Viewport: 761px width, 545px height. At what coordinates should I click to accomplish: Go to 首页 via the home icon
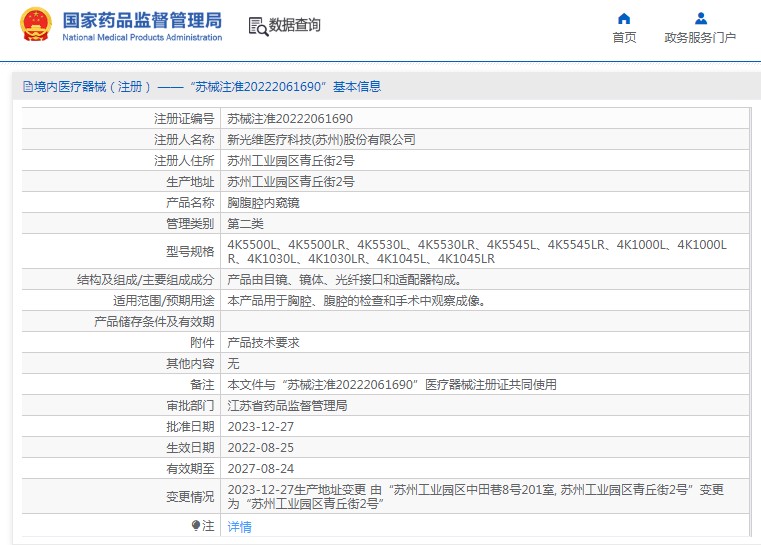click(x=624, y=19)
